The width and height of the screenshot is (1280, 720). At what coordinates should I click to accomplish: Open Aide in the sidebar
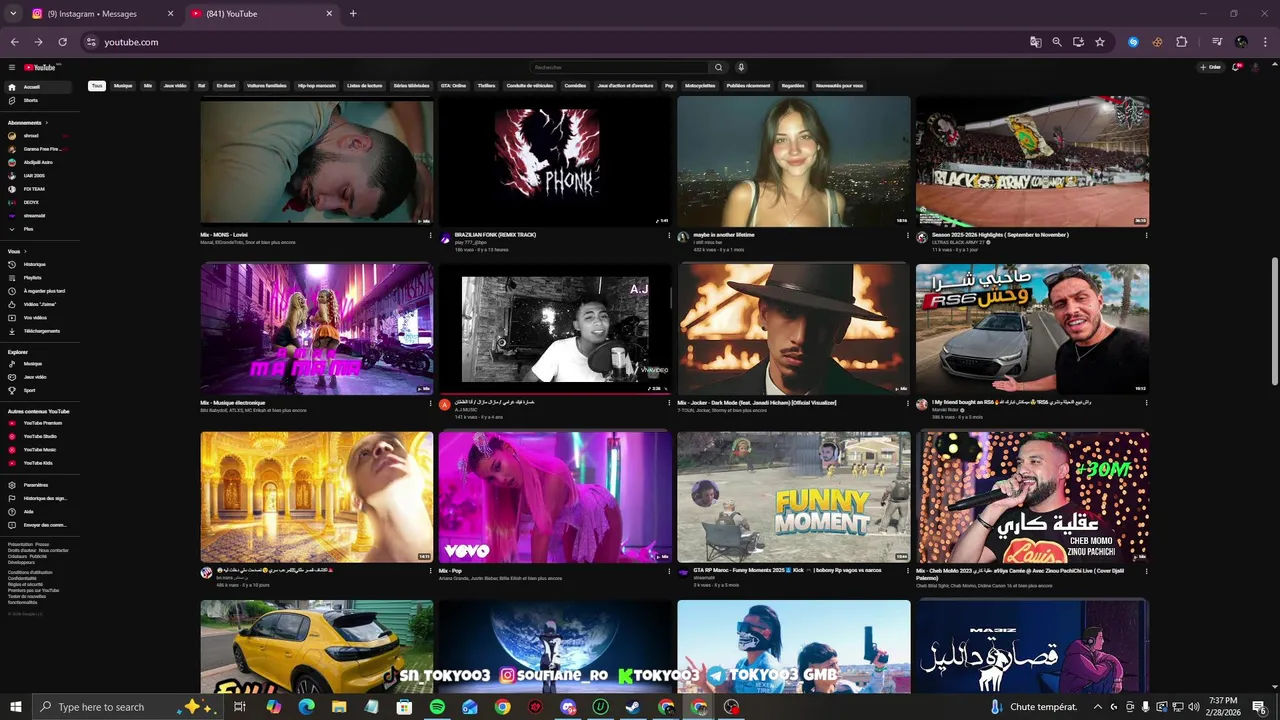38,511
